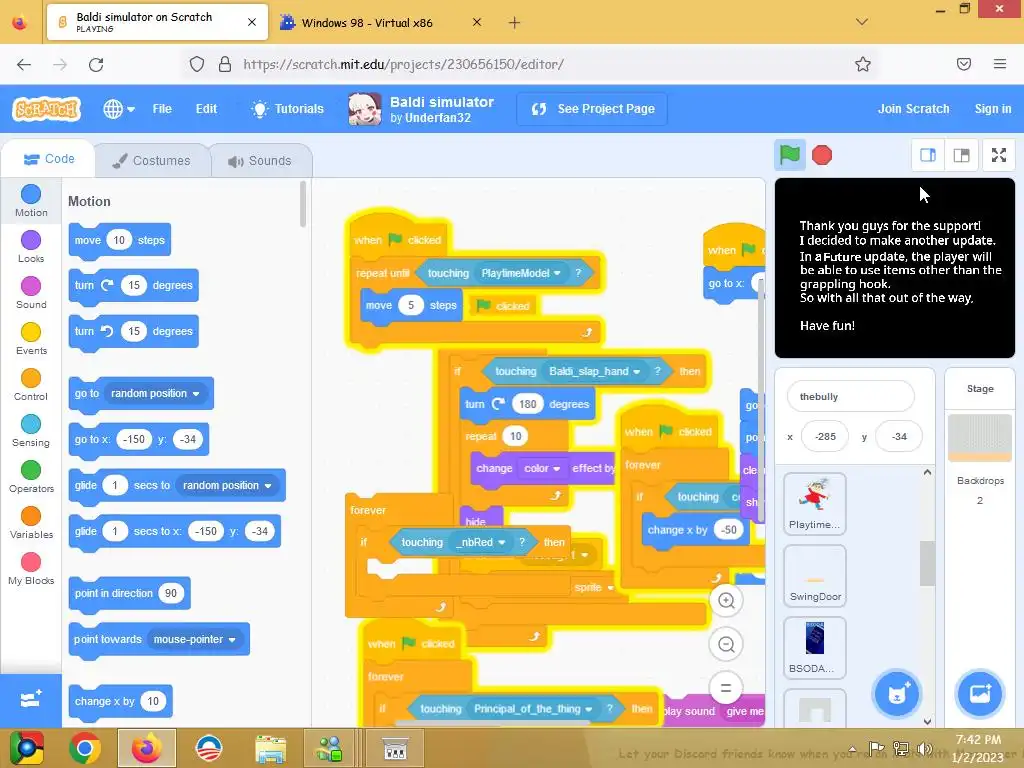Enter full screen stage mode
Image resolution: width=1024 pixels, height=768 pixels.
tap(999, 155)
